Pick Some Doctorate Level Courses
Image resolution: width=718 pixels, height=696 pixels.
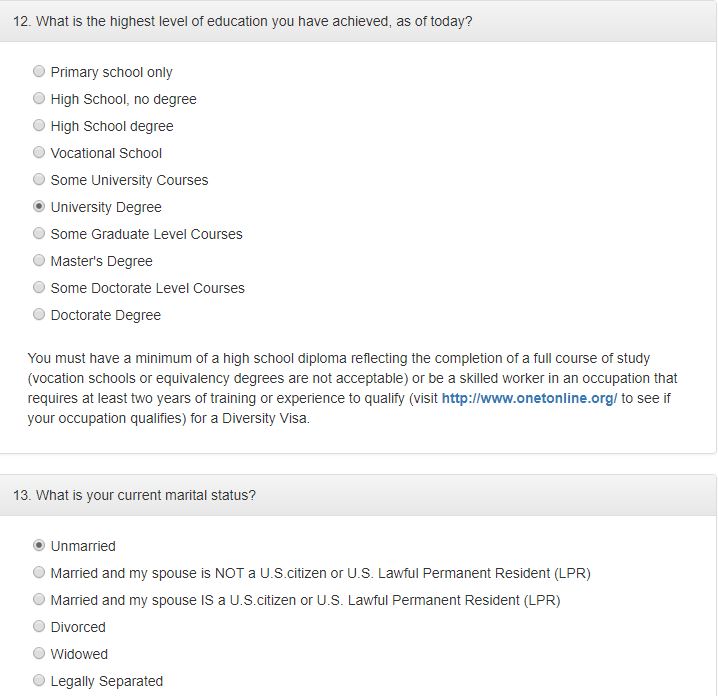(x=39, y=288)
